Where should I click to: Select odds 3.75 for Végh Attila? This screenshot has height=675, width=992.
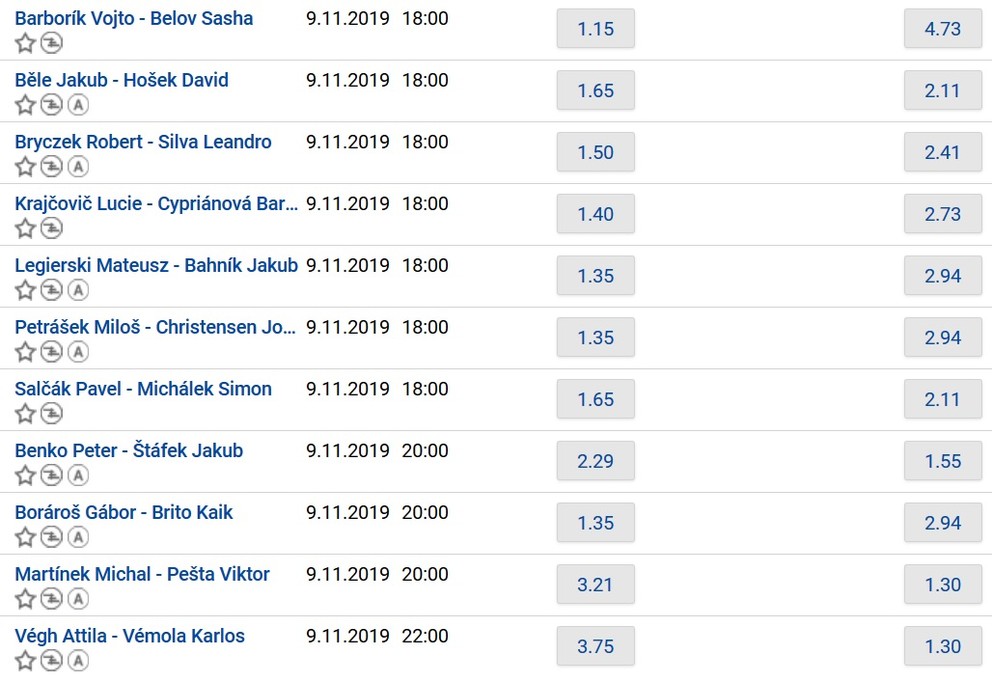(x=595, y=646)
